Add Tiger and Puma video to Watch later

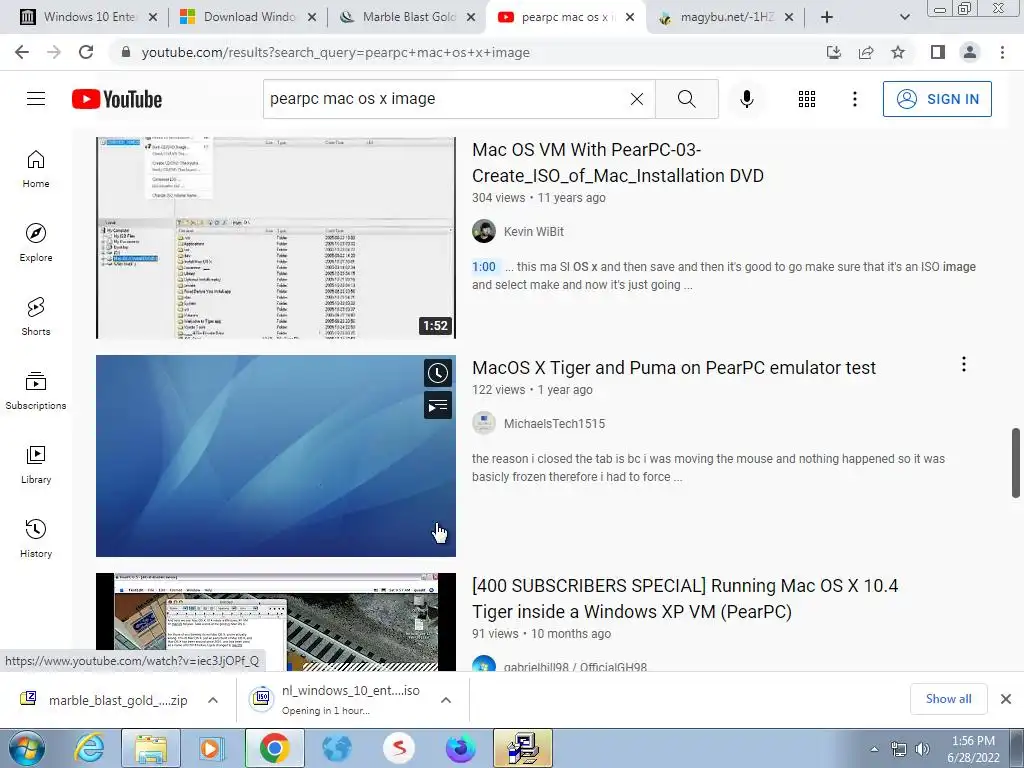point(438,373)
